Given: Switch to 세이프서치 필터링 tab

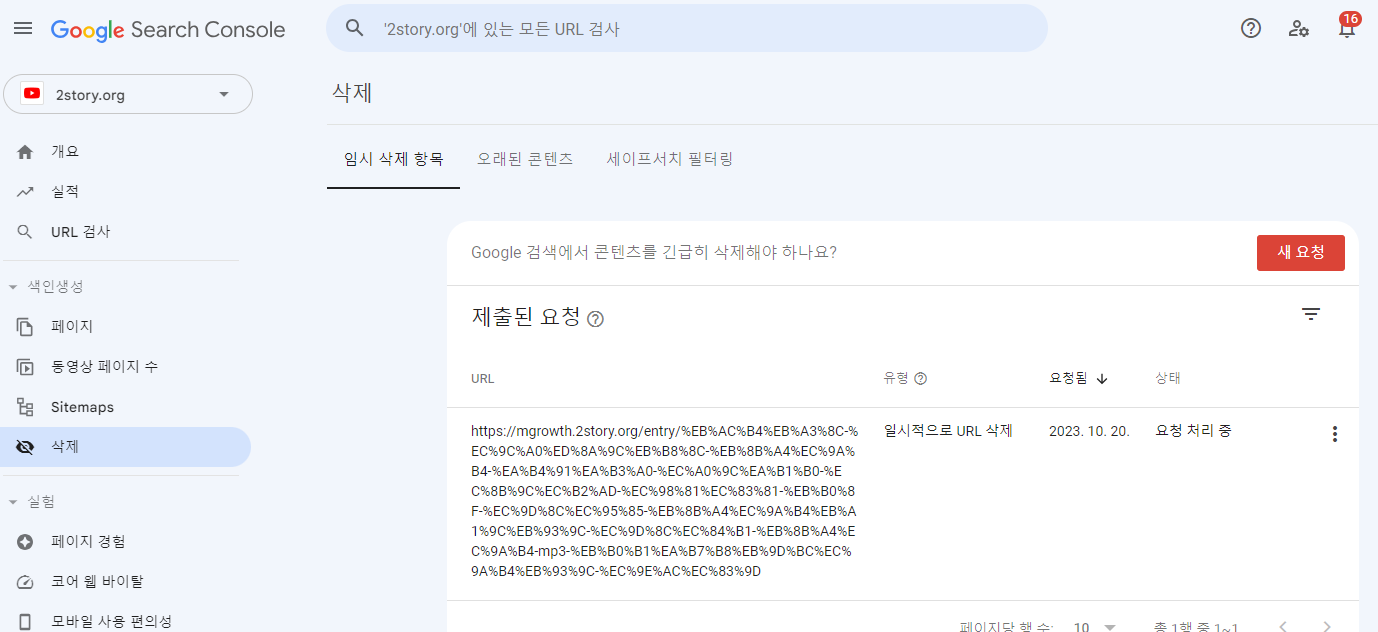Looking at the screenshot, I should coord(670,159).
